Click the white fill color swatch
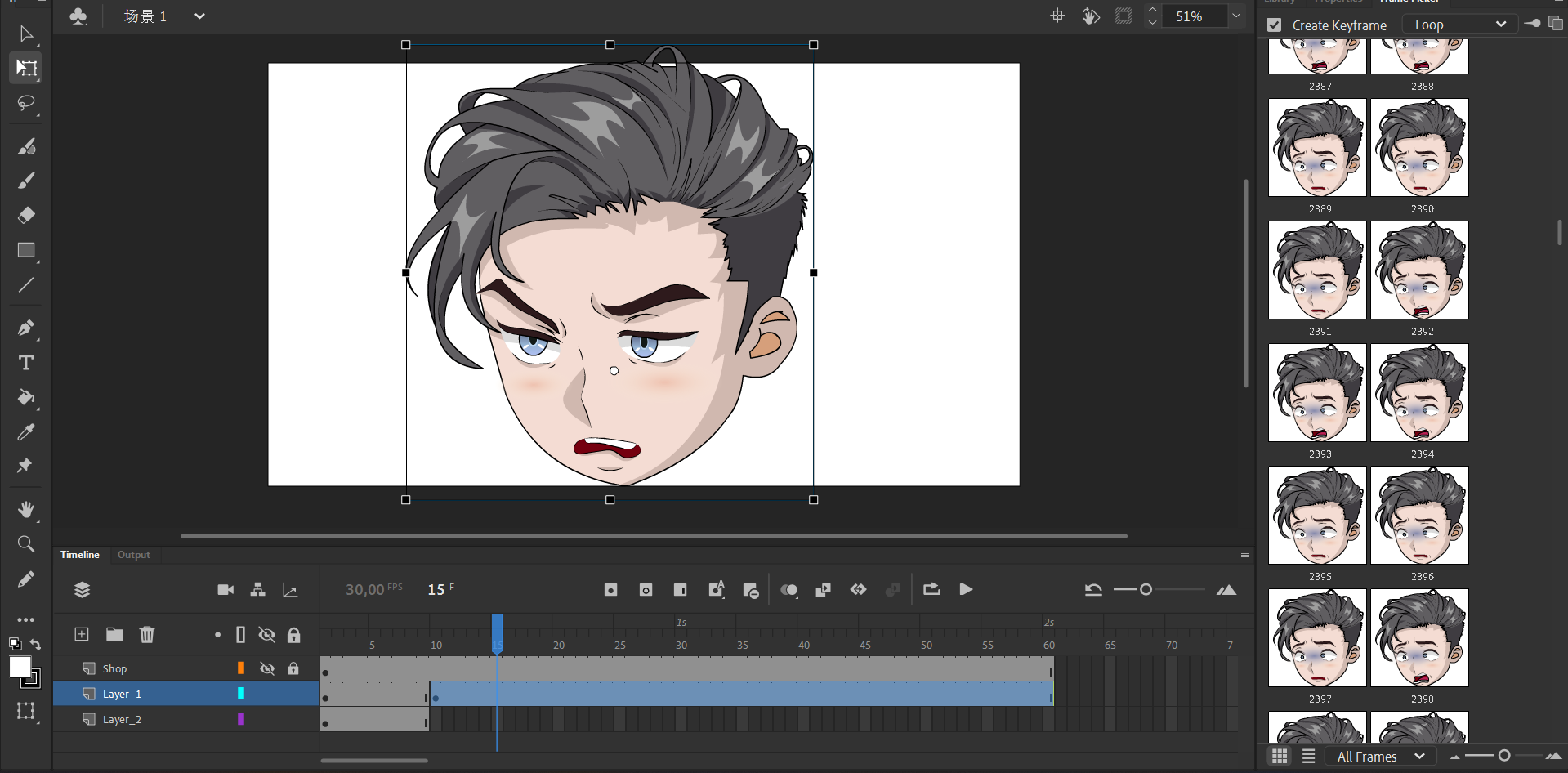 20,667
